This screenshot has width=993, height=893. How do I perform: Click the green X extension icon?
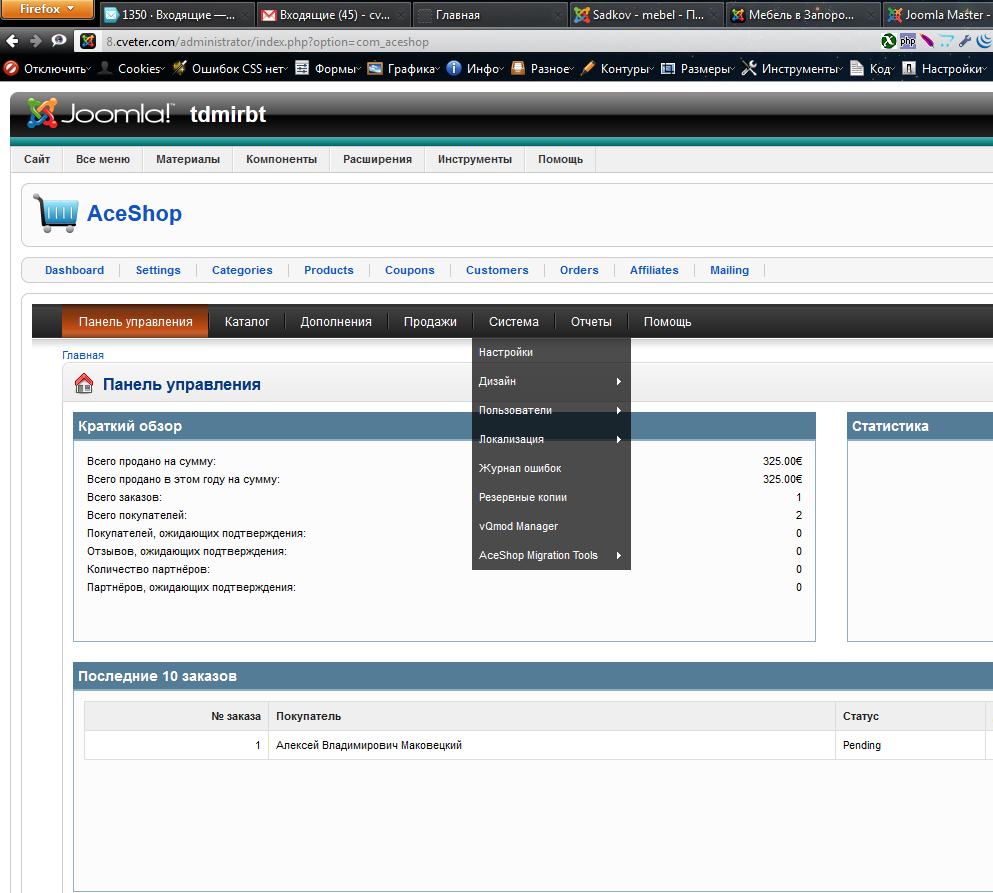889,41
